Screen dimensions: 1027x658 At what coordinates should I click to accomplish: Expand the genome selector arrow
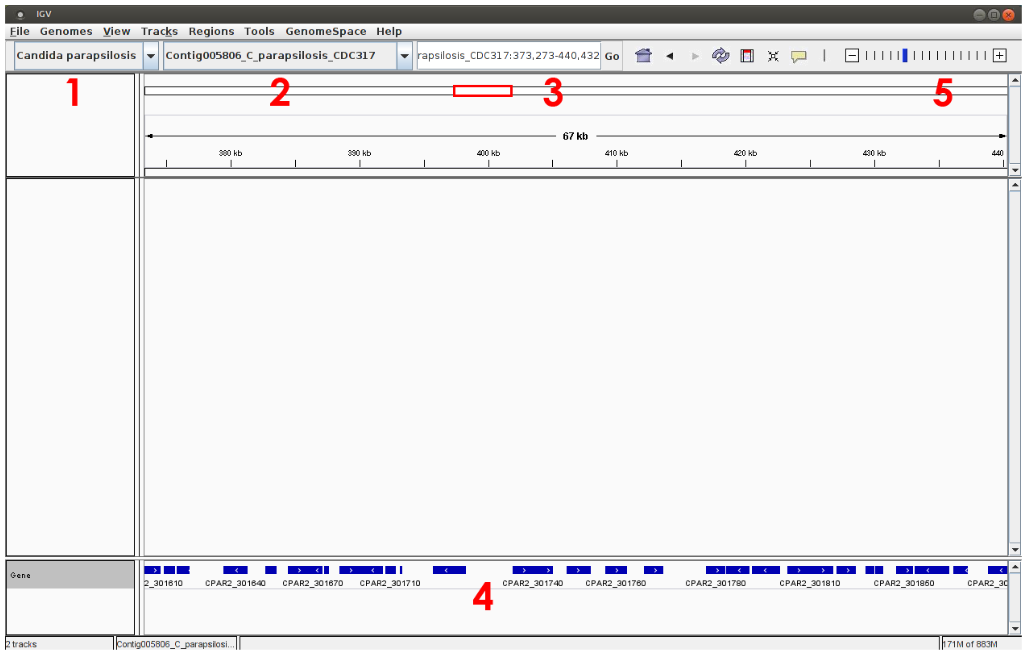tap(150, 56)
